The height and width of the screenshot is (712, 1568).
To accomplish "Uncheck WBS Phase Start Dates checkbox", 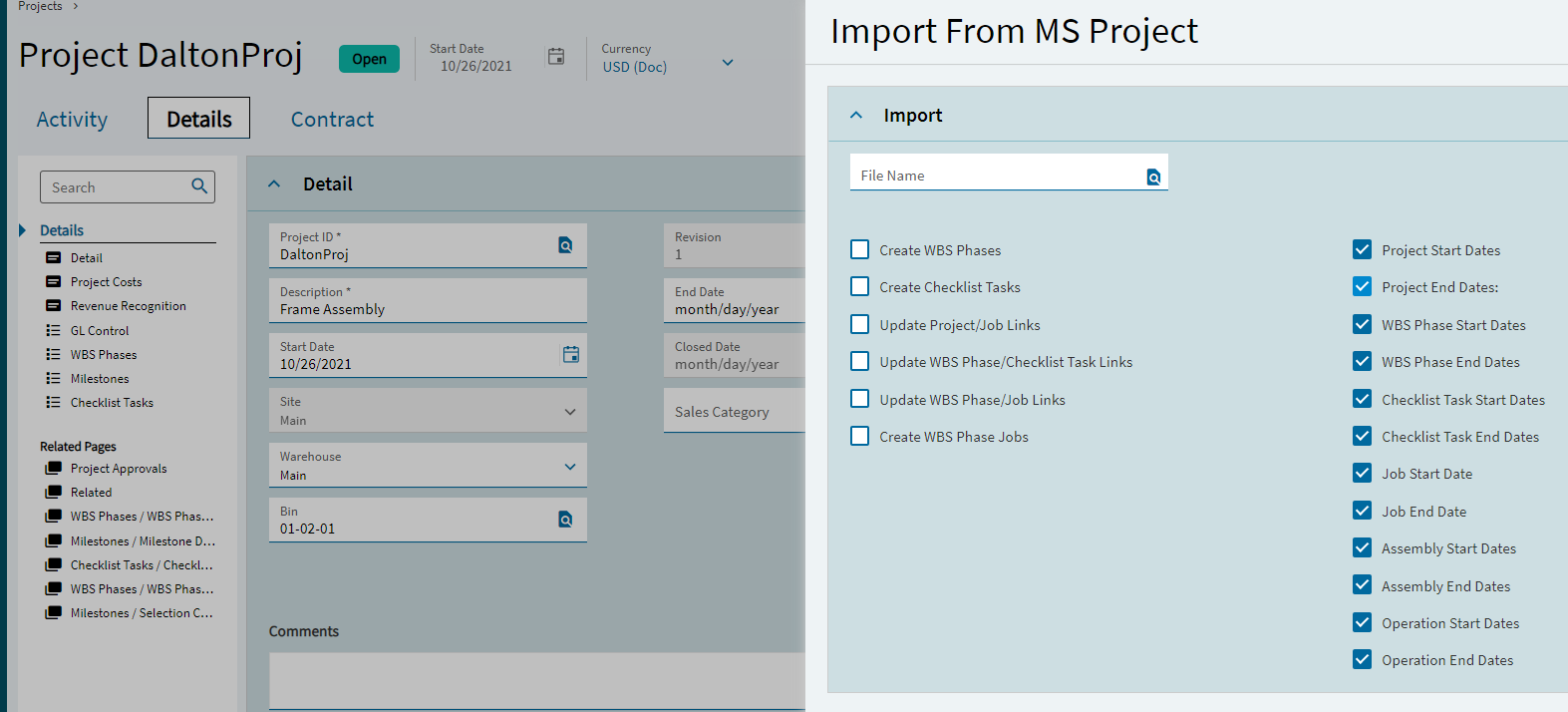I will click(x=1362, y=324).
